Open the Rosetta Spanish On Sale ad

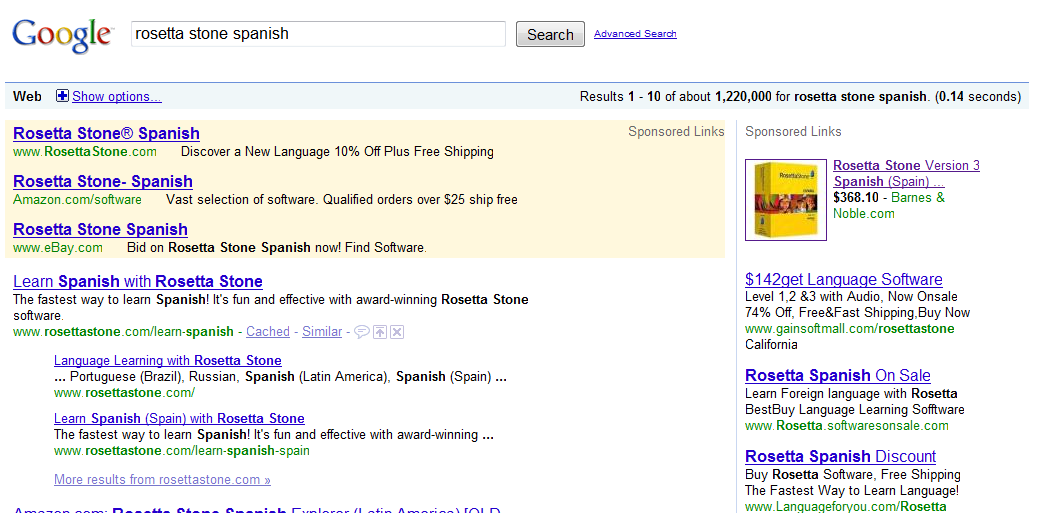click(x=837, y=375)
